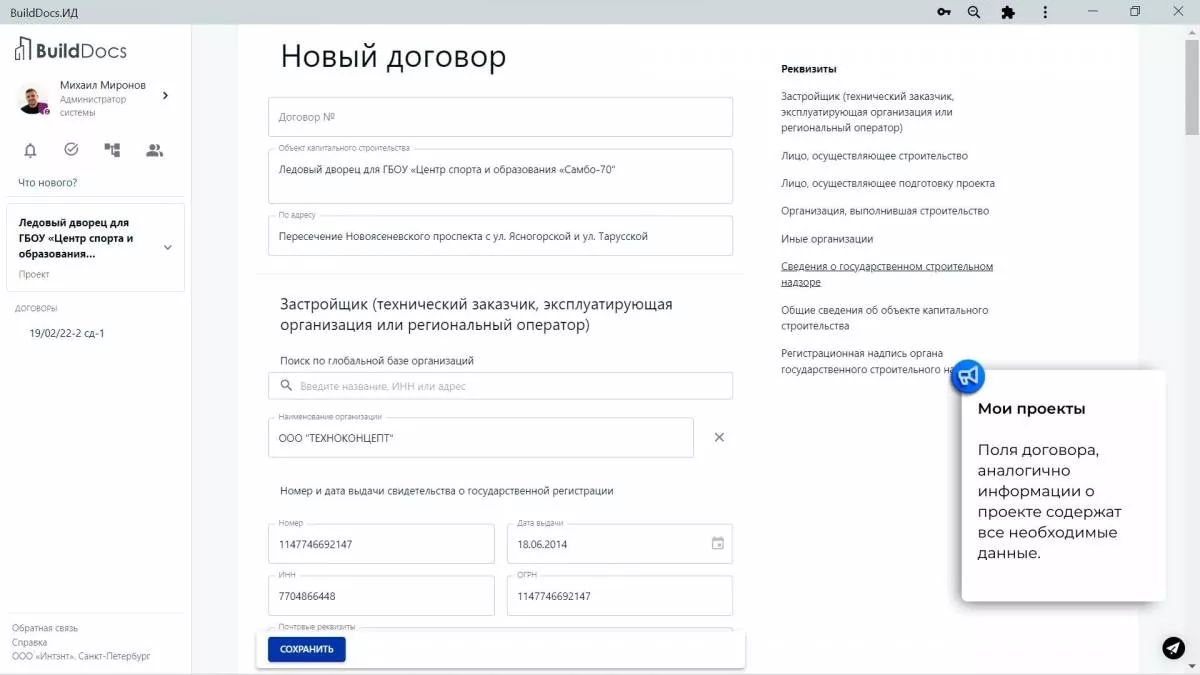Open the Дата выдачи calendar picker
1200x675 pixels.
(717, 543)
